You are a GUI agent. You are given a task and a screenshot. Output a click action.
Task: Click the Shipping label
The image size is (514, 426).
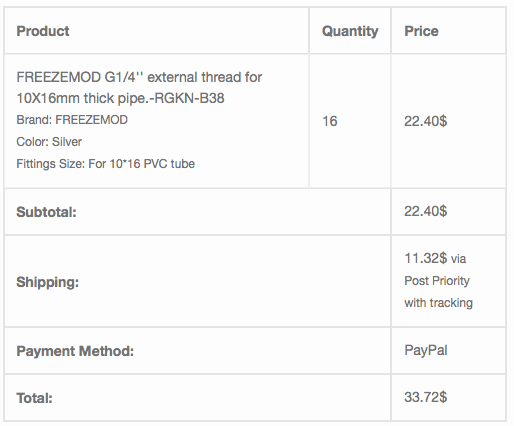[48, 282]
